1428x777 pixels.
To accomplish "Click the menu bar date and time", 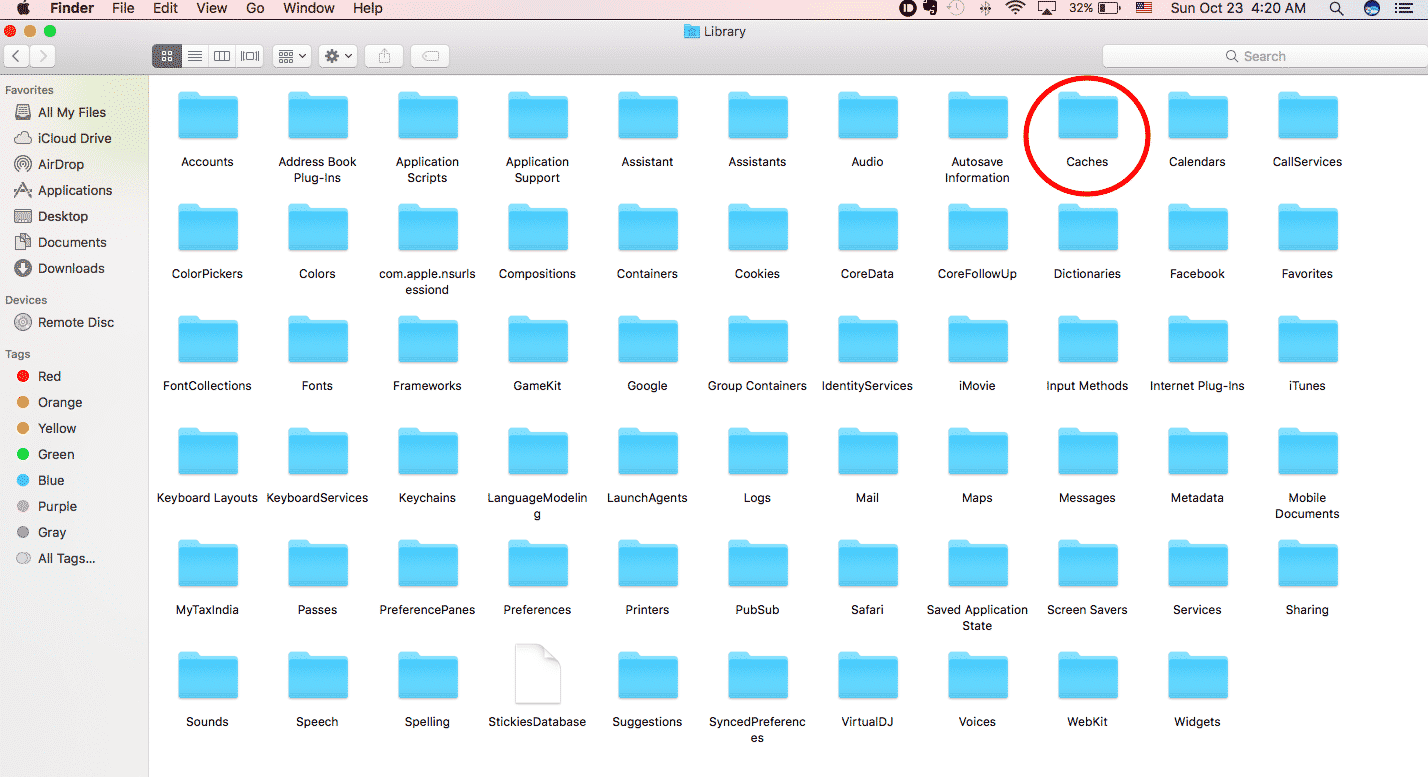I will (x=1238, y=8).
